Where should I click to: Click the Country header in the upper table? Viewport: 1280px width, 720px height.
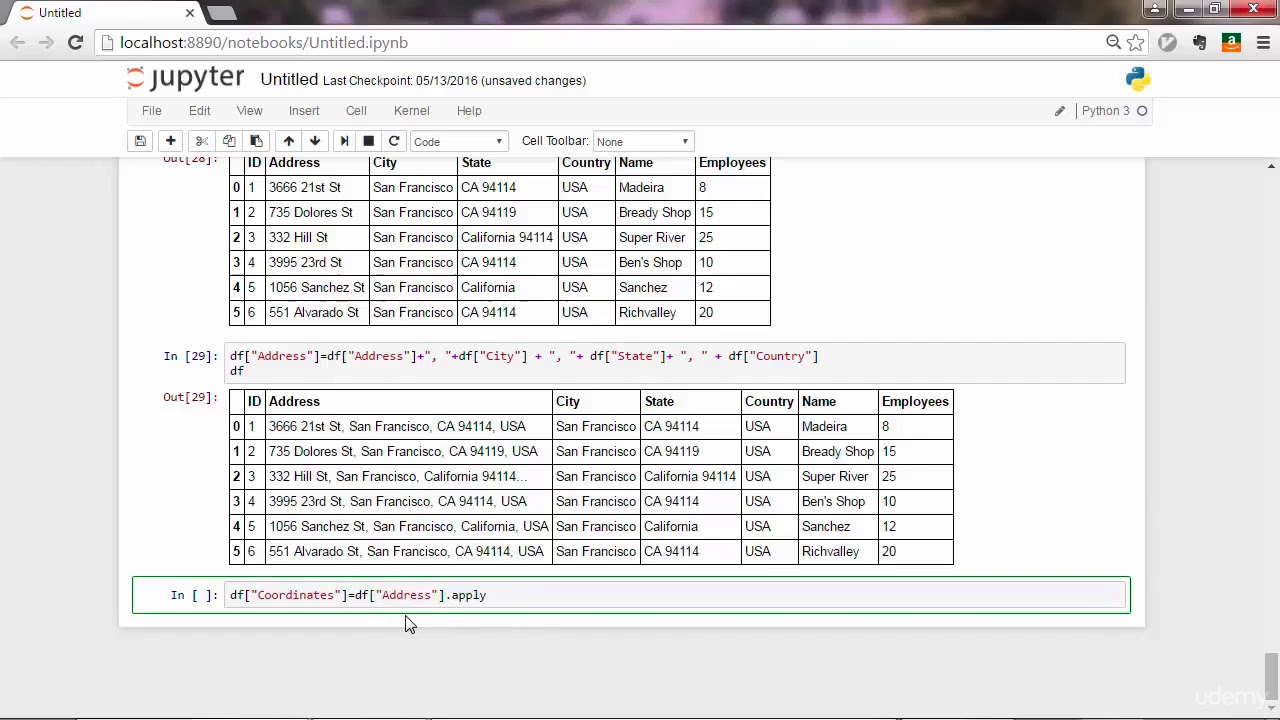coord(586,162)
